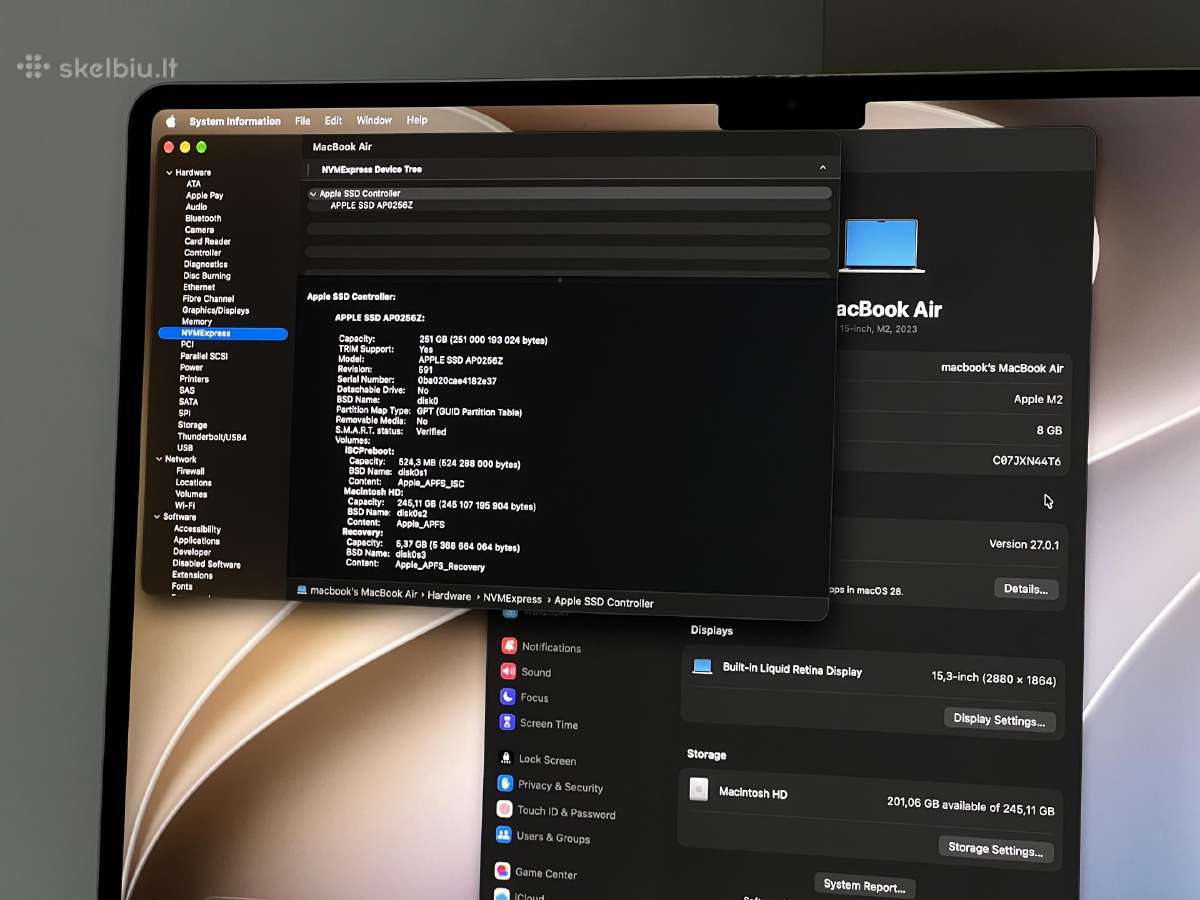Open Touch ID & Password settings
This screenshot has width=1200, height=900.
[x=556, y=812]
